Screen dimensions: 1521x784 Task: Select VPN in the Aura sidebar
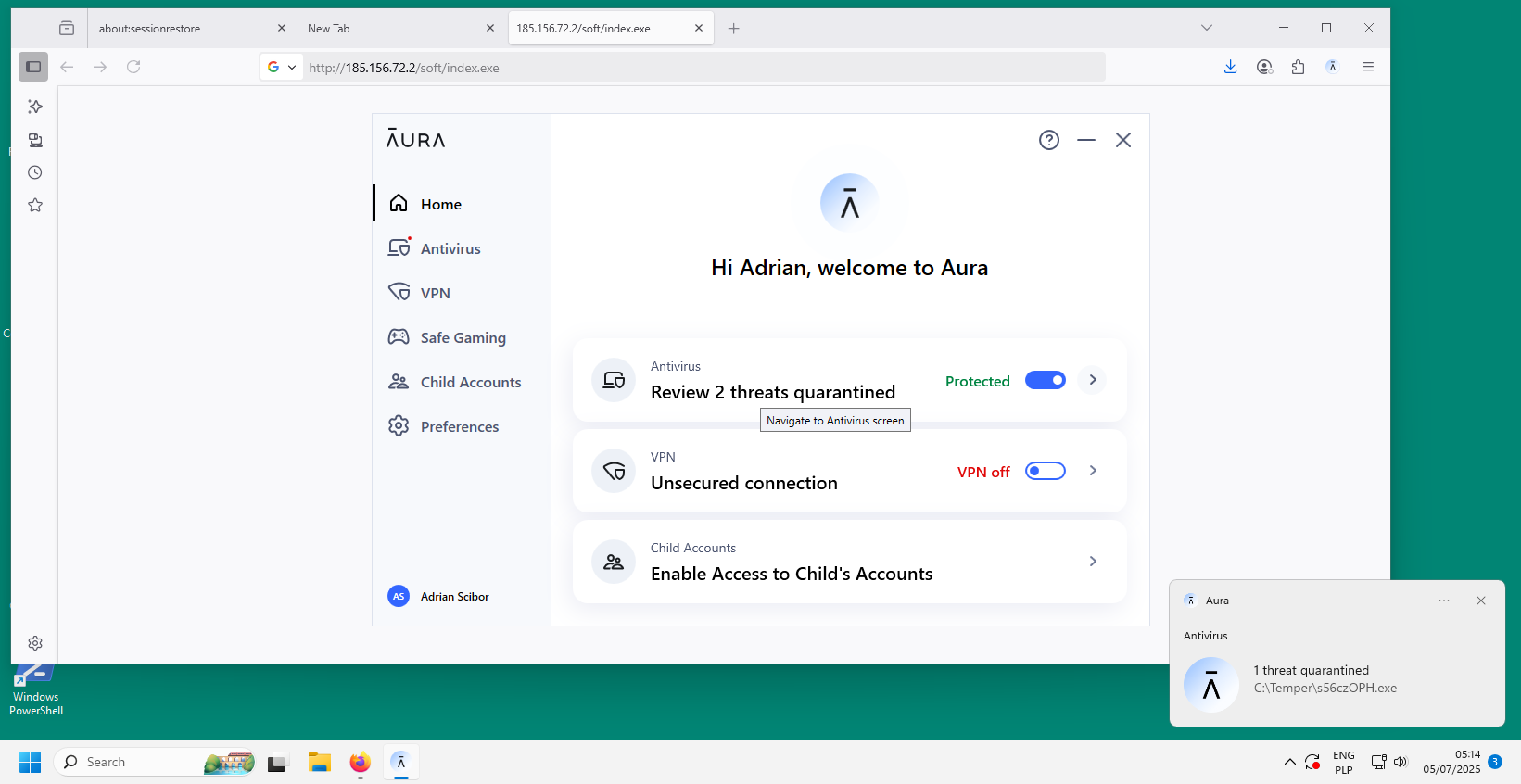(x=435, y=293)
